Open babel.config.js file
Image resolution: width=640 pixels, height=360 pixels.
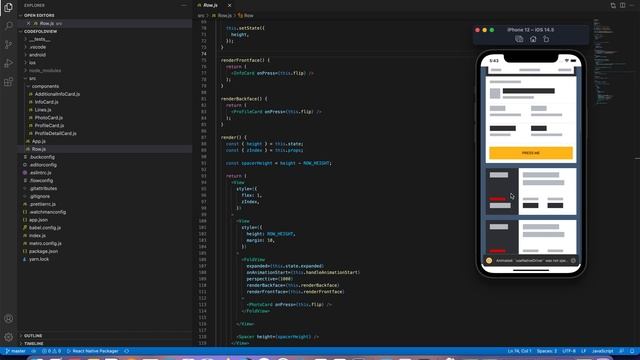[45, 228]
